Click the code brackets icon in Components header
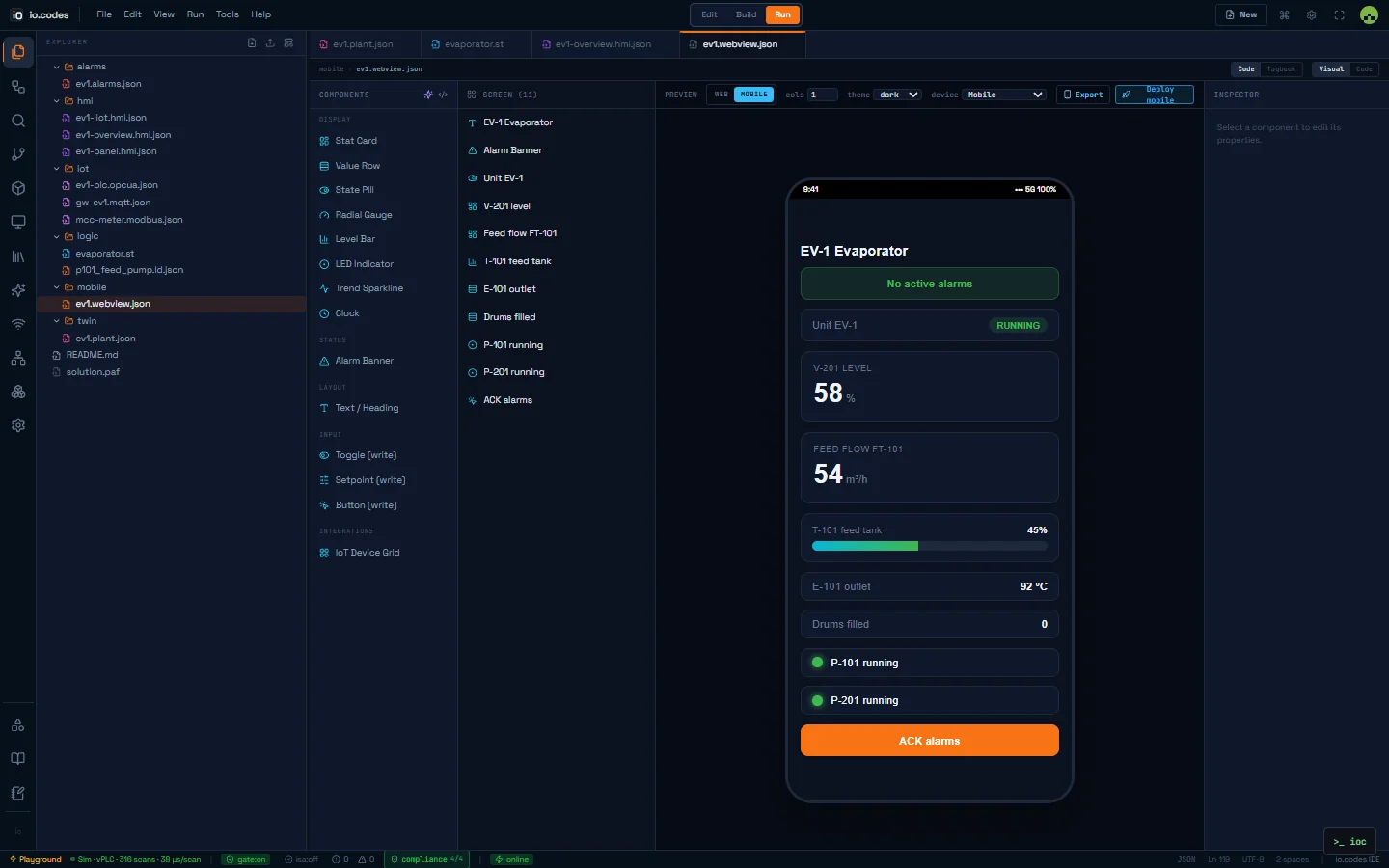 tap(443, 95)
